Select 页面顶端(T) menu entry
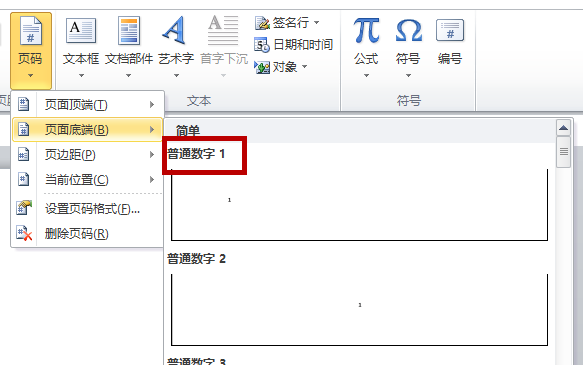583x365 pixels. 88,104
